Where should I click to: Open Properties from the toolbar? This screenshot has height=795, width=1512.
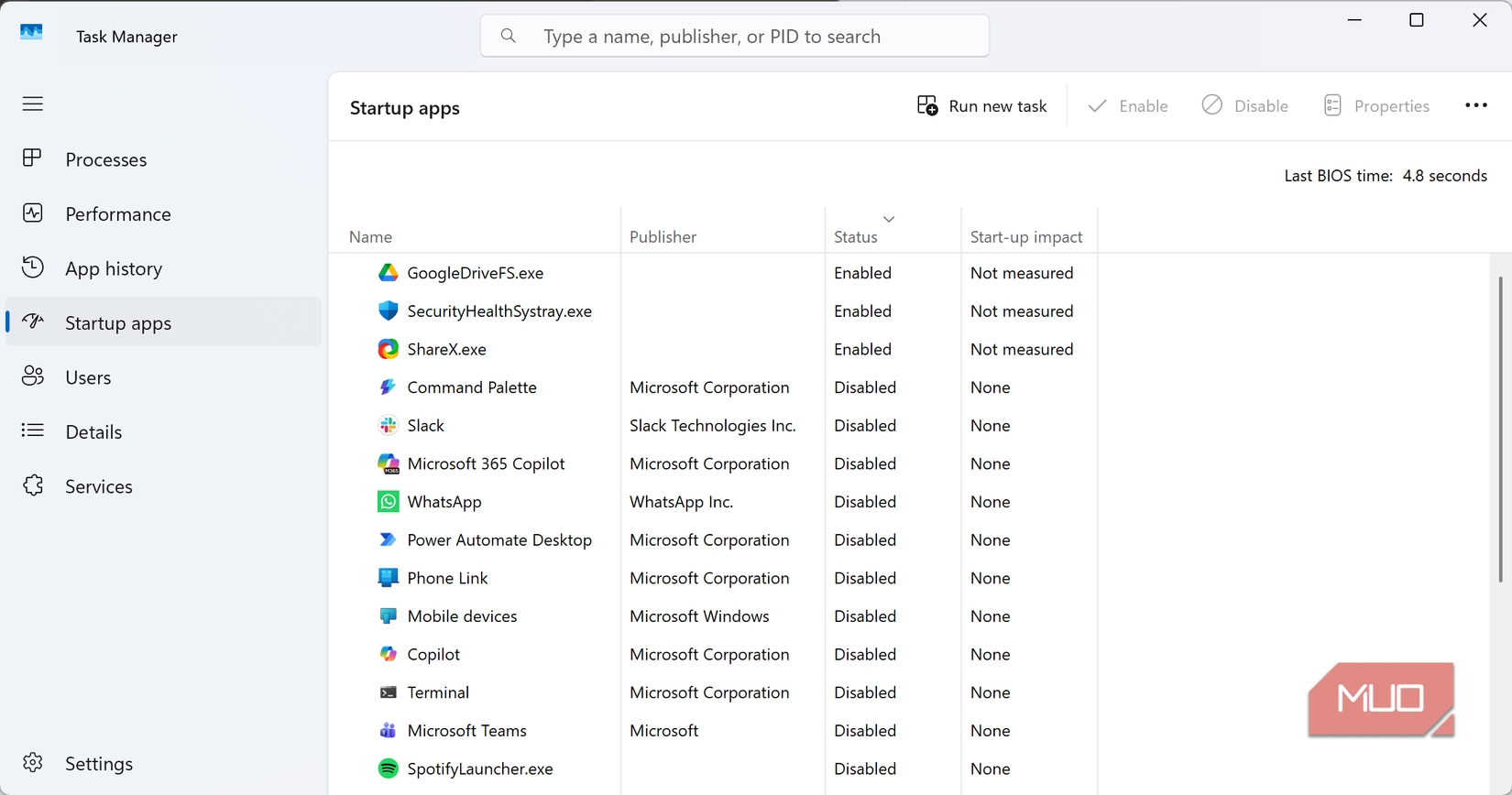coord(1376,106)
